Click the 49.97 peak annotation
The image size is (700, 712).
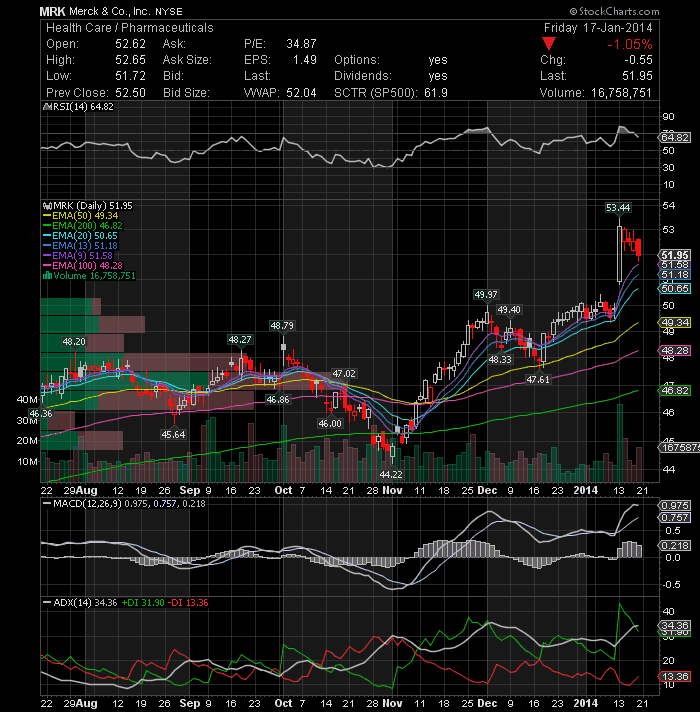tap(486, 295)
